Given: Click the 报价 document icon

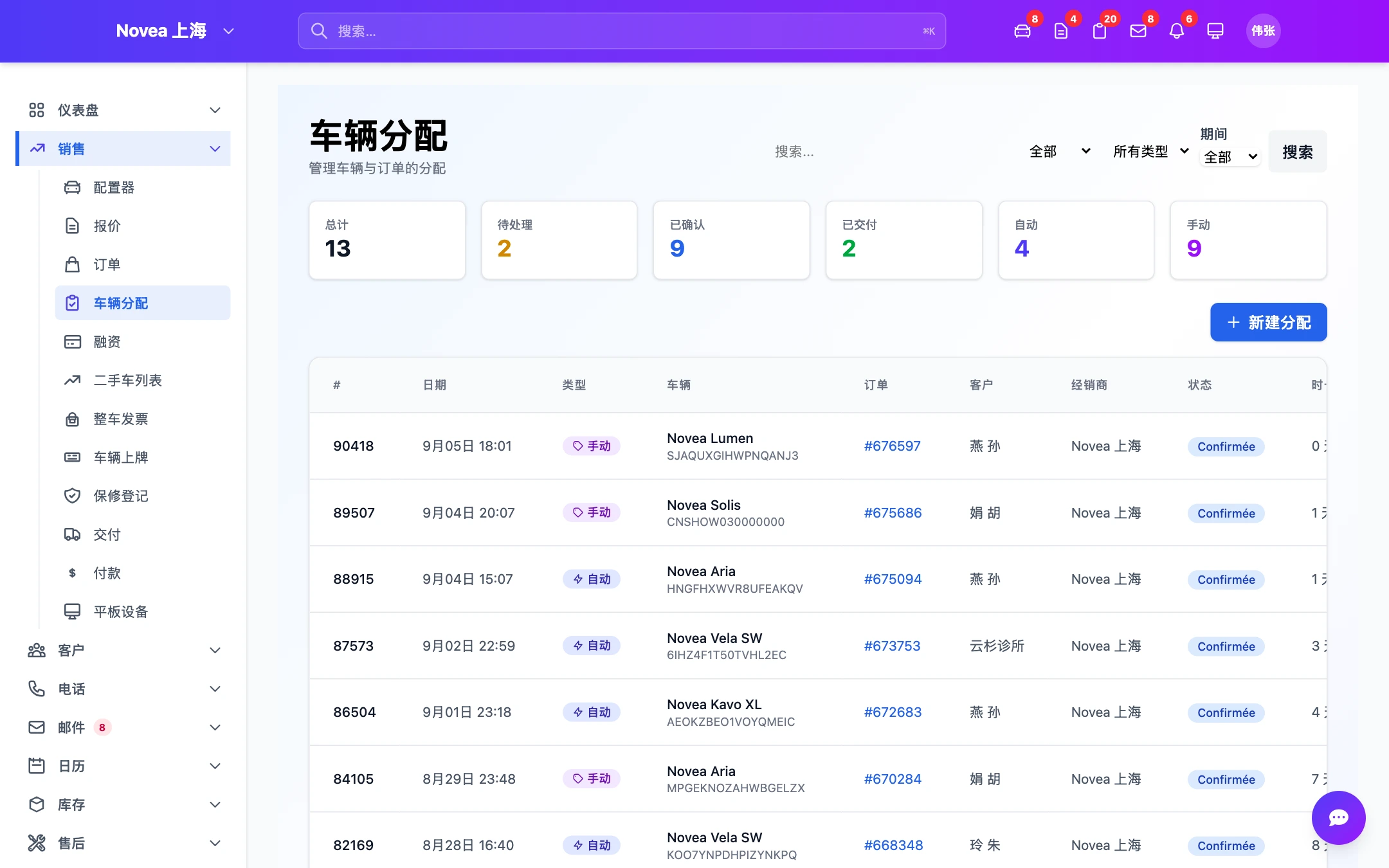Looking at the screenshot, I should tap(73, 226).
